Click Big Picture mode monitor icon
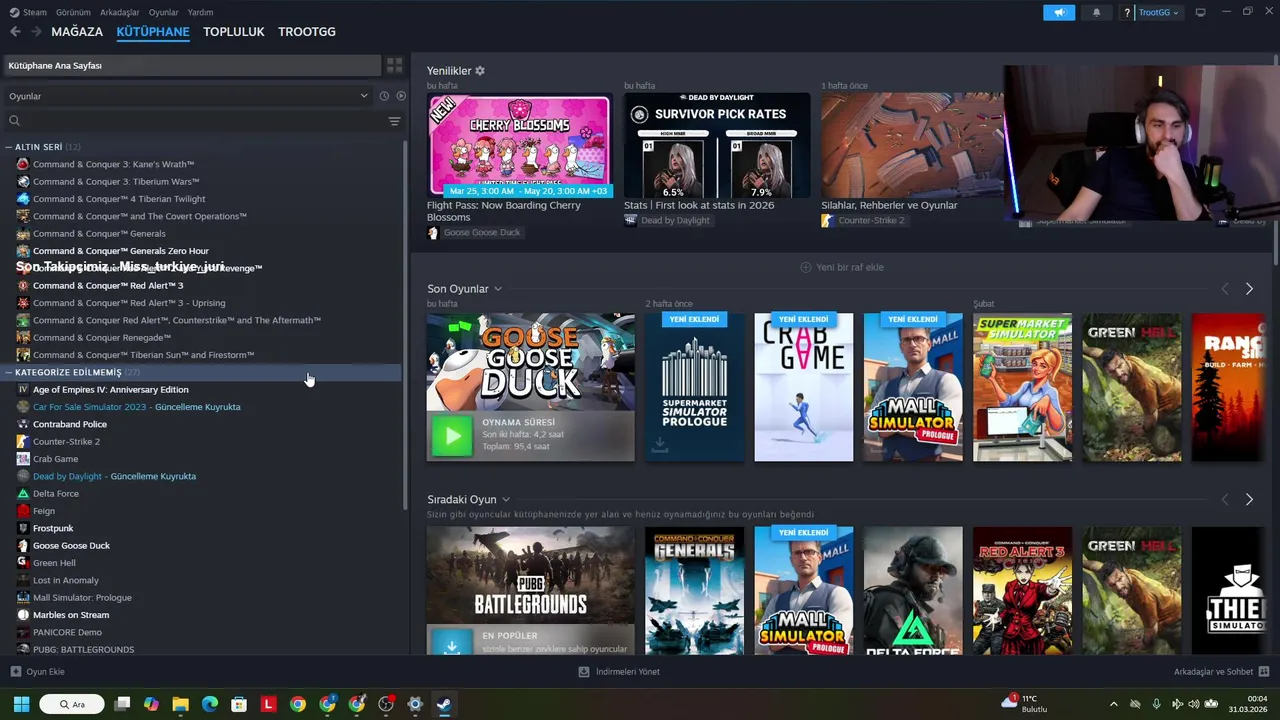This screenshot has height=720, width=1280. tap(1201, 12)
